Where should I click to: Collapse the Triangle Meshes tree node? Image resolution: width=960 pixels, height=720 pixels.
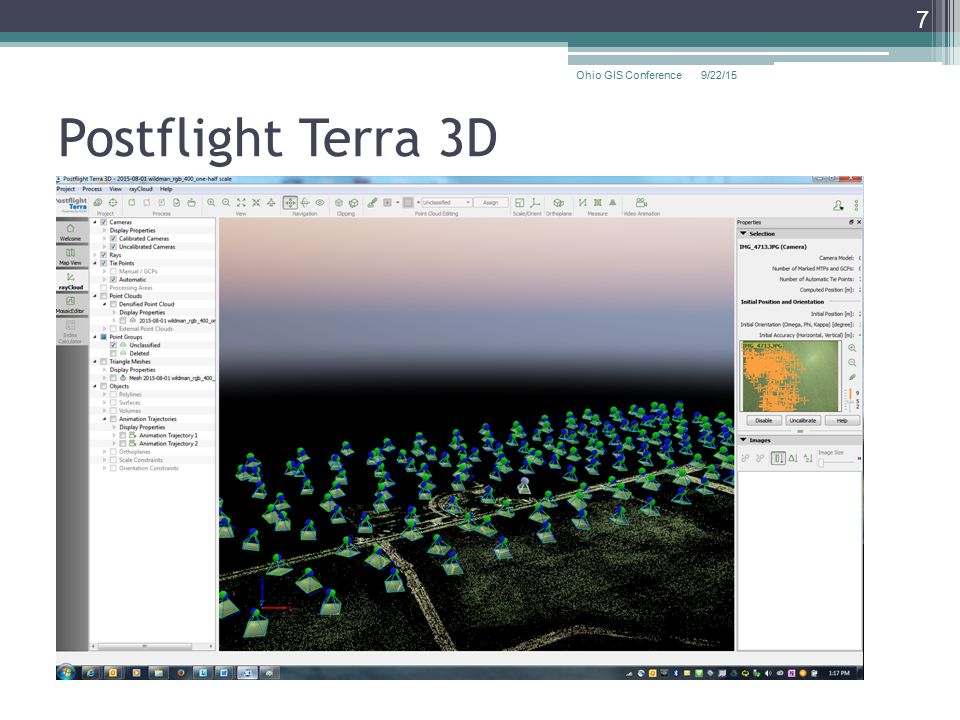pyautogui.click(x=95, y=362)
